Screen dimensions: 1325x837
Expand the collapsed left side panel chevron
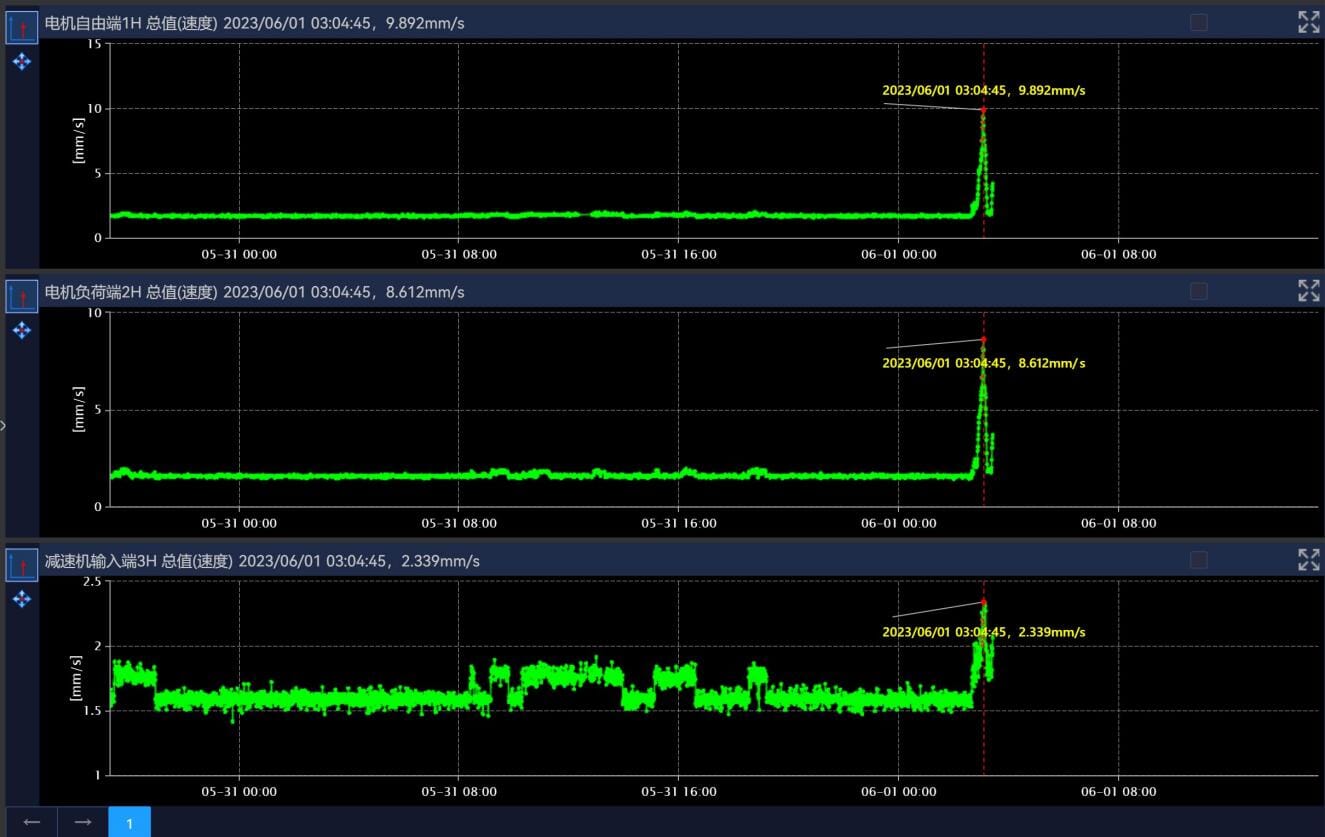pyautogui.click(x=3, y=425)
